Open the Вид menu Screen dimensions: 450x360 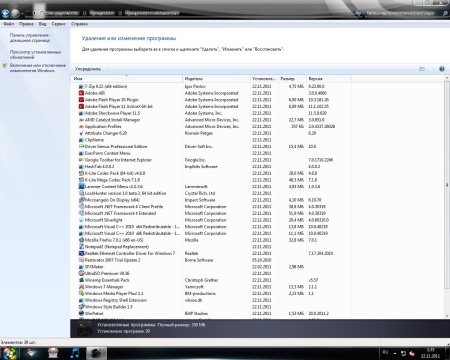42,24
